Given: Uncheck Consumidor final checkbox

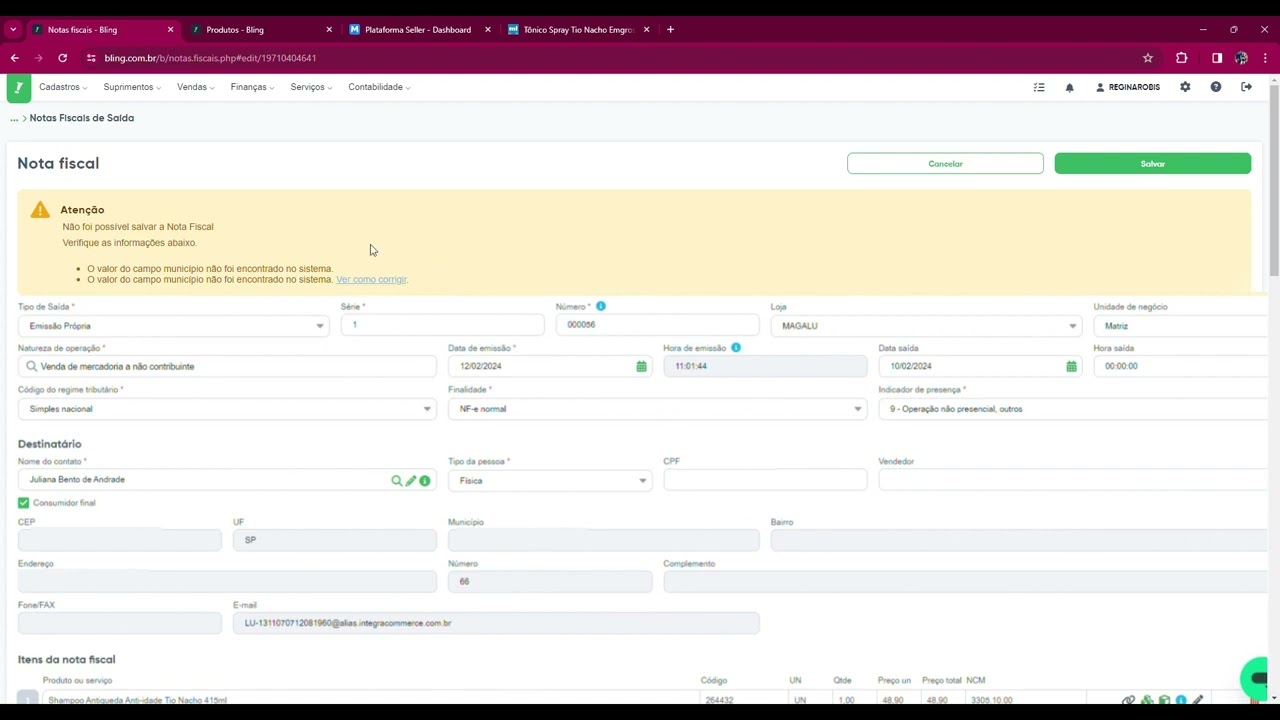Looking at the screenshot, I should coord(23,503).
